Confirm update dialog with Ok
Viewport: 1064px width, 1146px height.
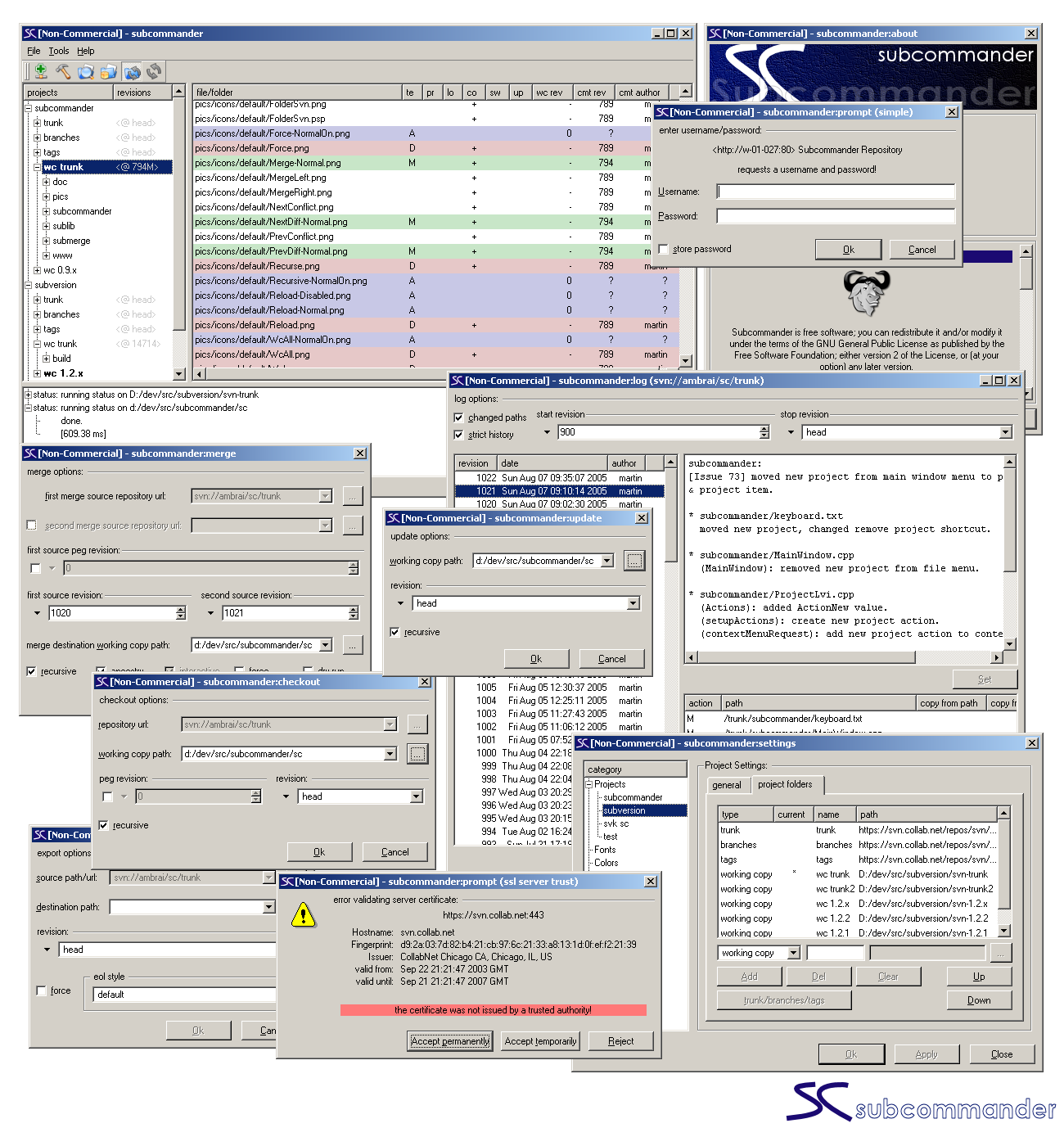coord(536,659)
